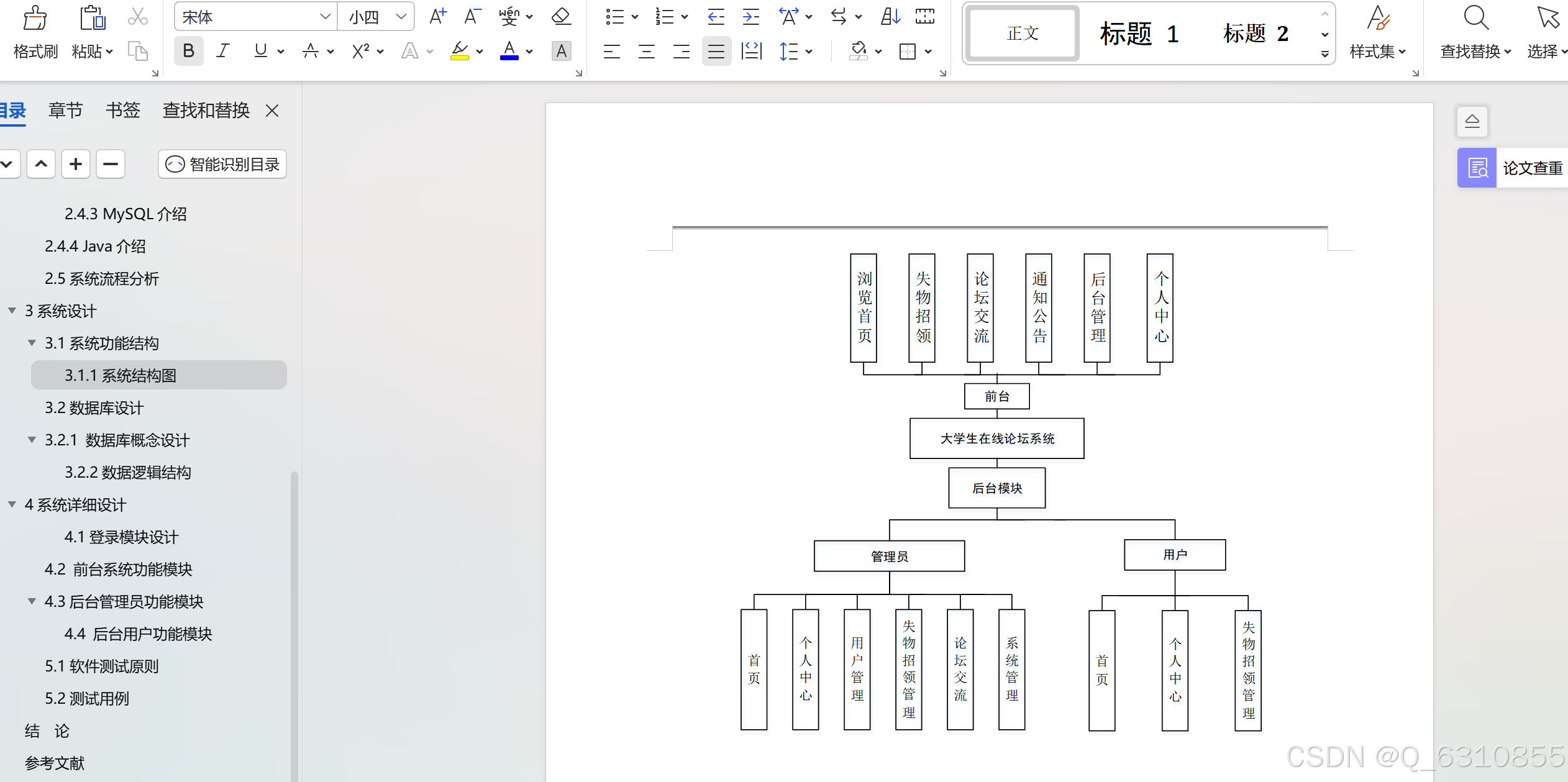Click the minus remove heading button
1568x782 pixels.
[111, 164]
